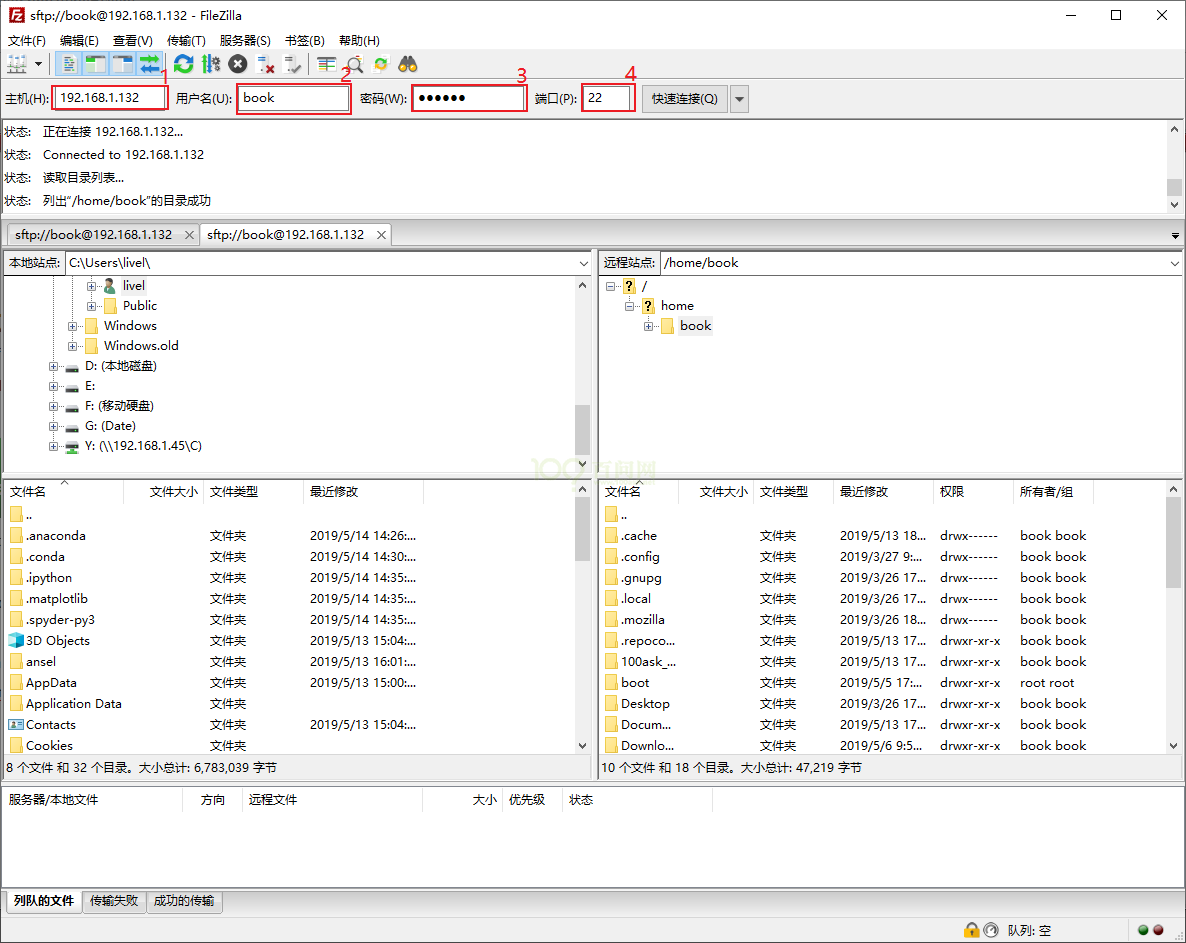The width and height of the screenshot is (1186, 943).
Task: Select G: (Date) drive in local tree
Action: click(x=110, y=426)
